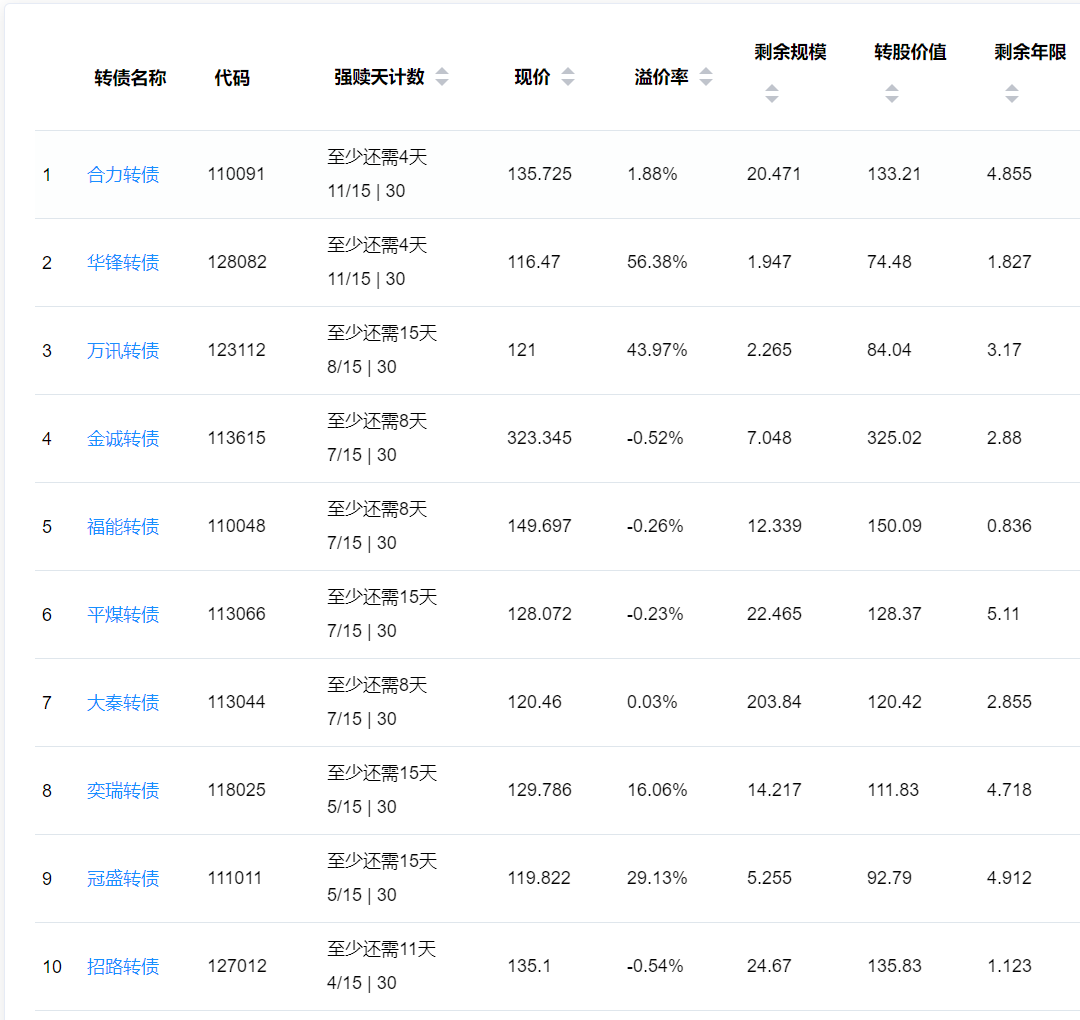Click the 代码 column header

pos(232,78)
